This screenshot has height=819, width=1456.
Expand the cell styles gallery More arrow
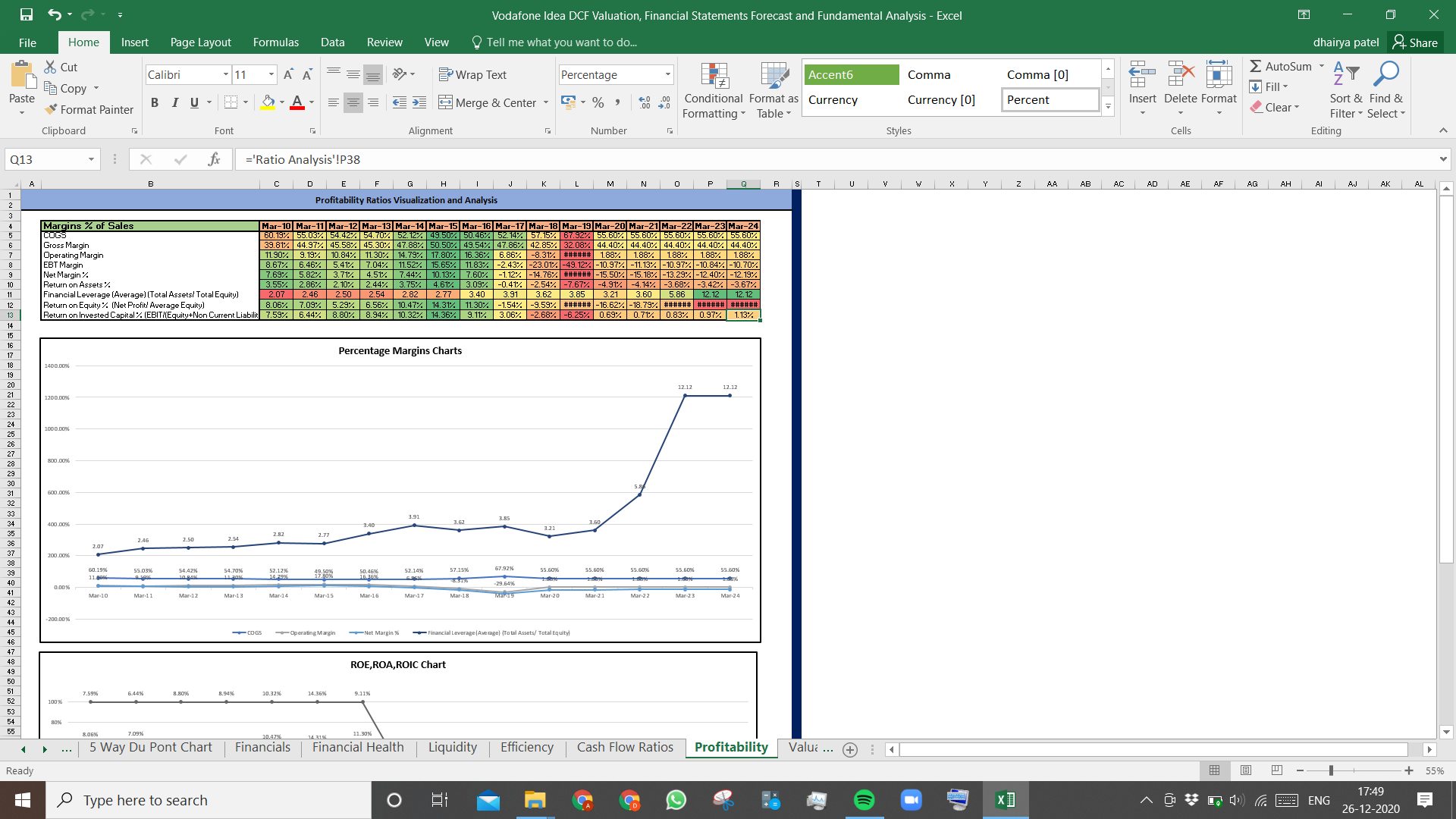click(x=1108, y=106)
